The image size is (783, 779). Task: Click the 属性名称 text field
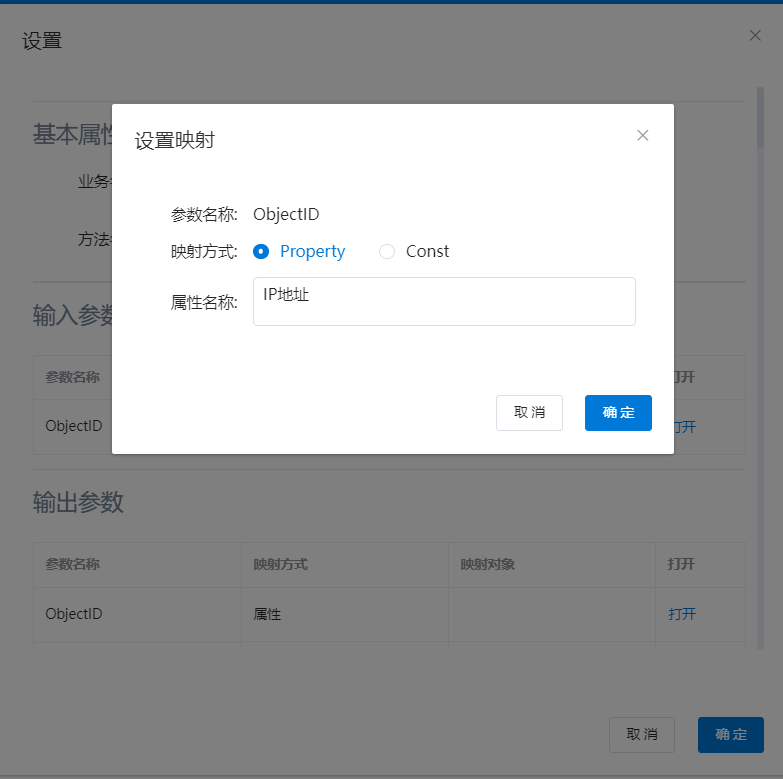(444, 301)
